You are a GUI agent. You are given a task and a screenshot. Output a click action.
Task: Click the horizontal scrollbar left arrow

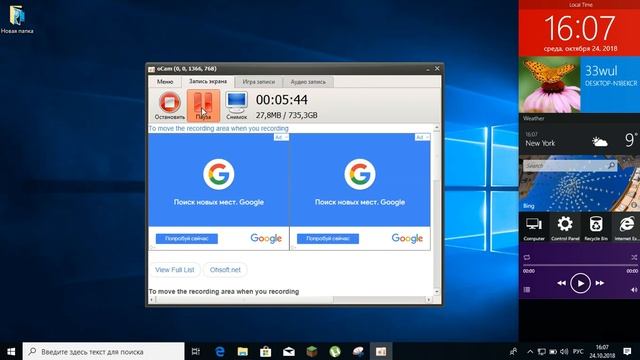152,300
